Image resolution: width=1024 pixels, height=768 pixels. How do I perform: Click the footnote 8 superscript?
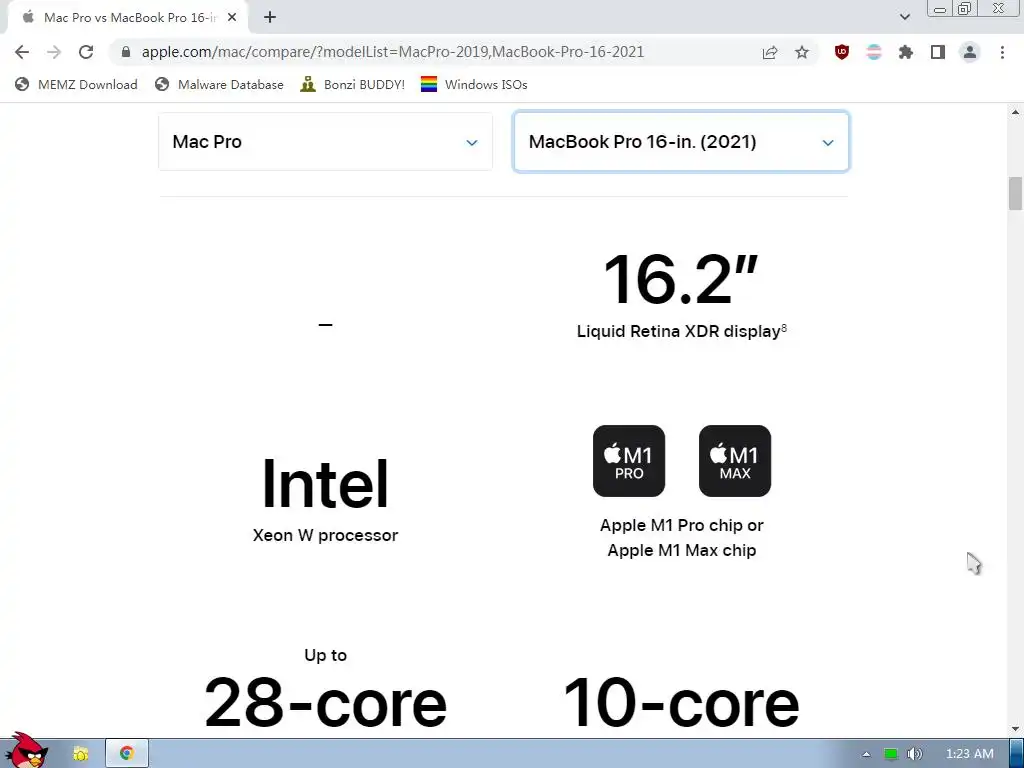tap(784, 328)
